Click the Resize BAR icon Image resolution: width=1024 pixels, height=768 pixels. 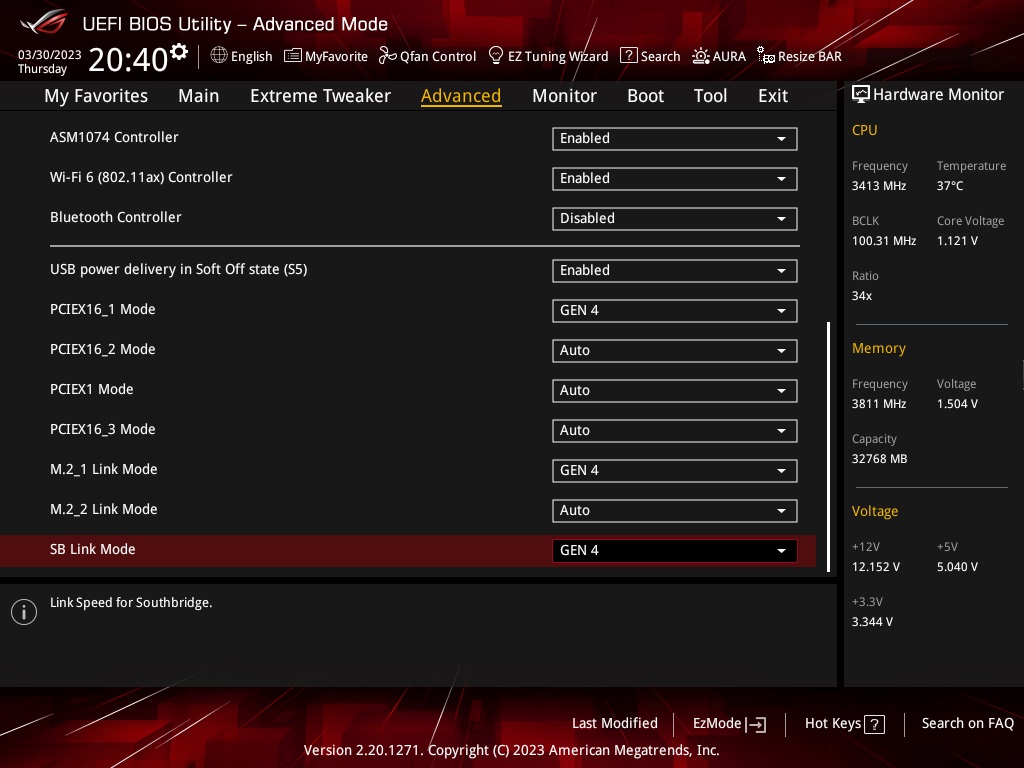tap(765, 56)
